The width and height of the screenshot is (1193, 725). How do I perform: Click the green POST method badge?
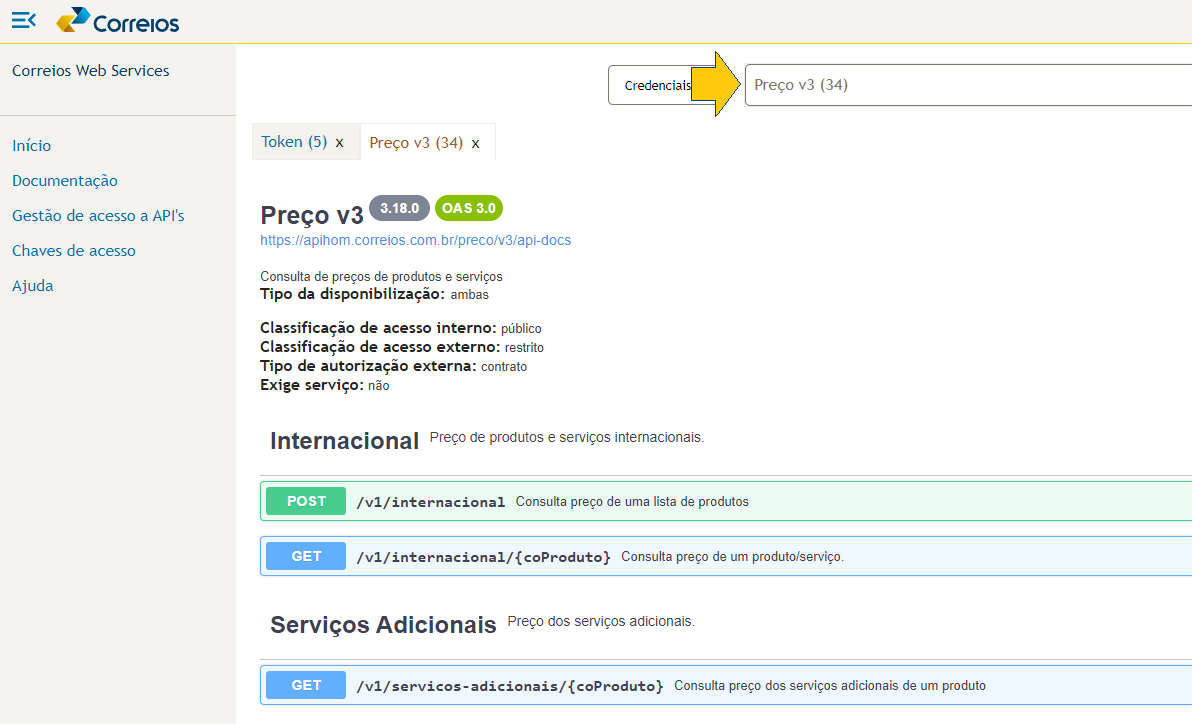pos(306,501)
